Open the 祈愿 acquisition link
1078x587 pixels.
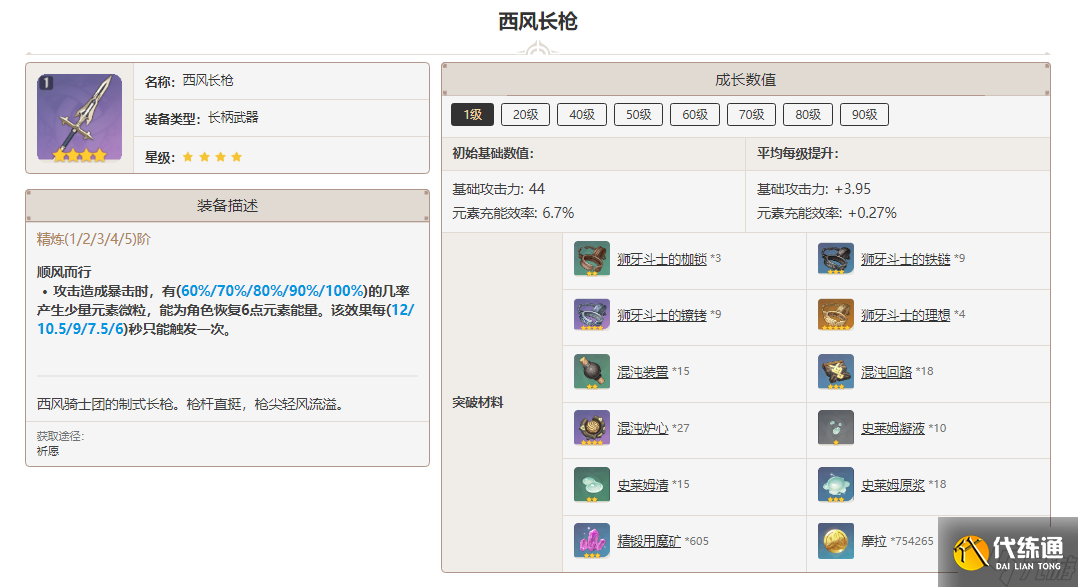pos(42,450)
